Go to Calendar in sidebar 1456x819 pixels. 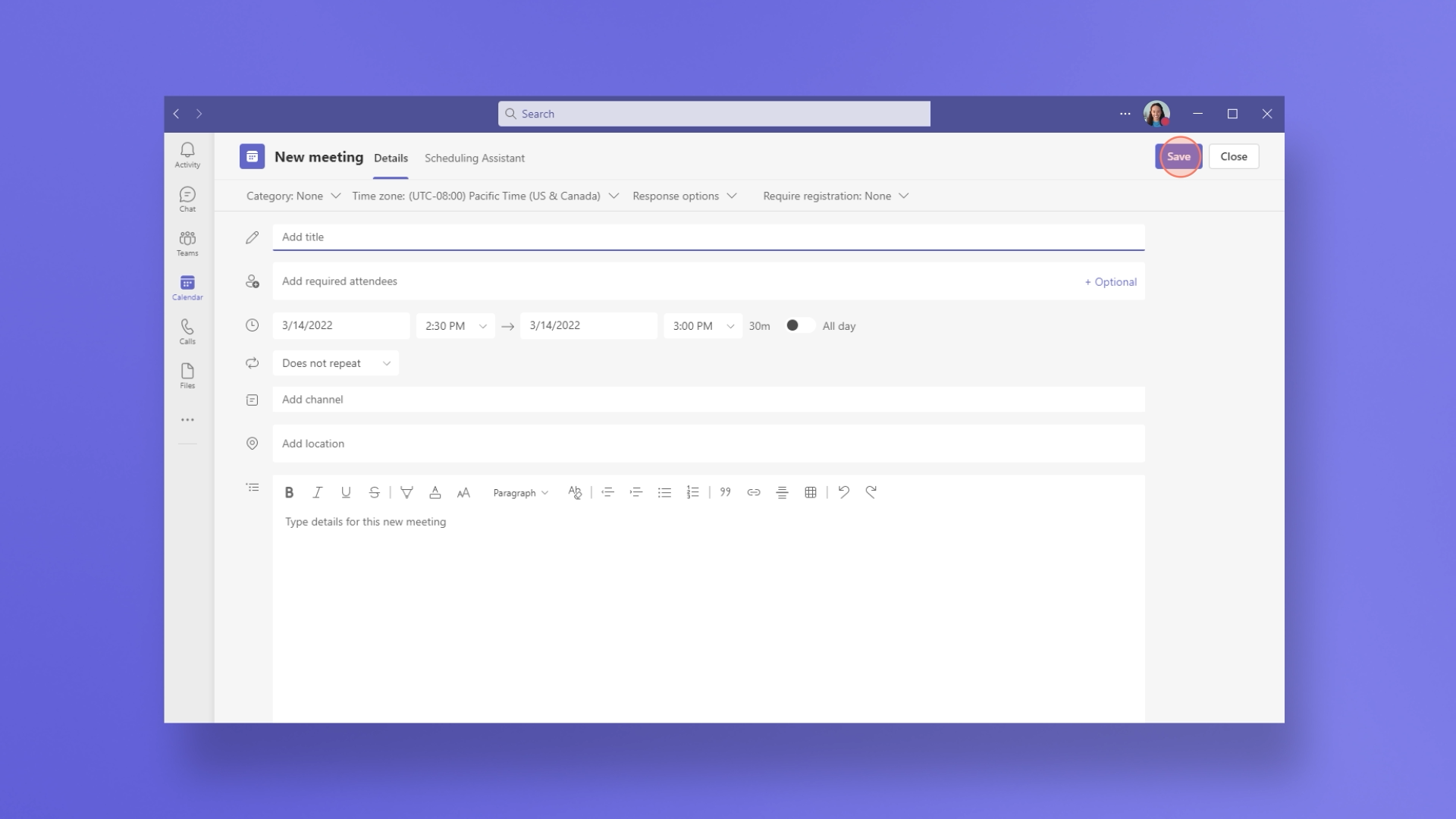187,288
